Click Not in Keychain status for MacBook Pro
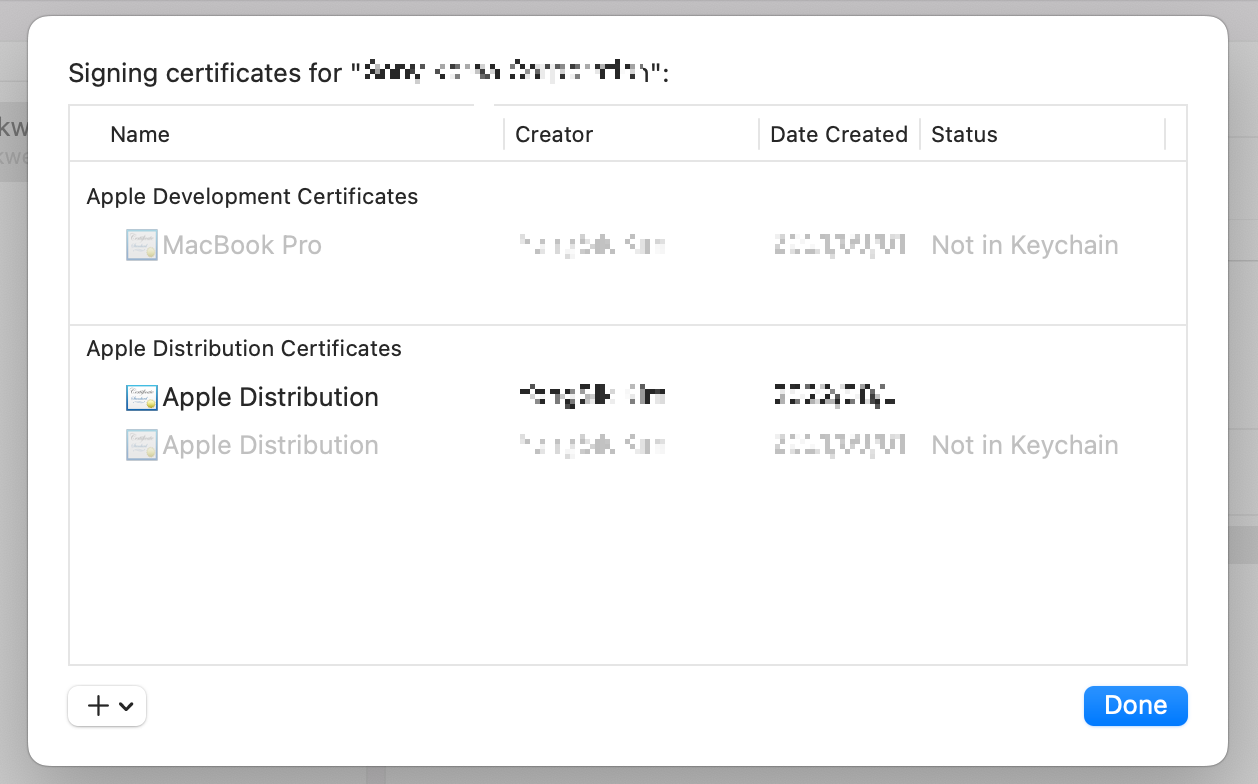 coord(1025,245)
